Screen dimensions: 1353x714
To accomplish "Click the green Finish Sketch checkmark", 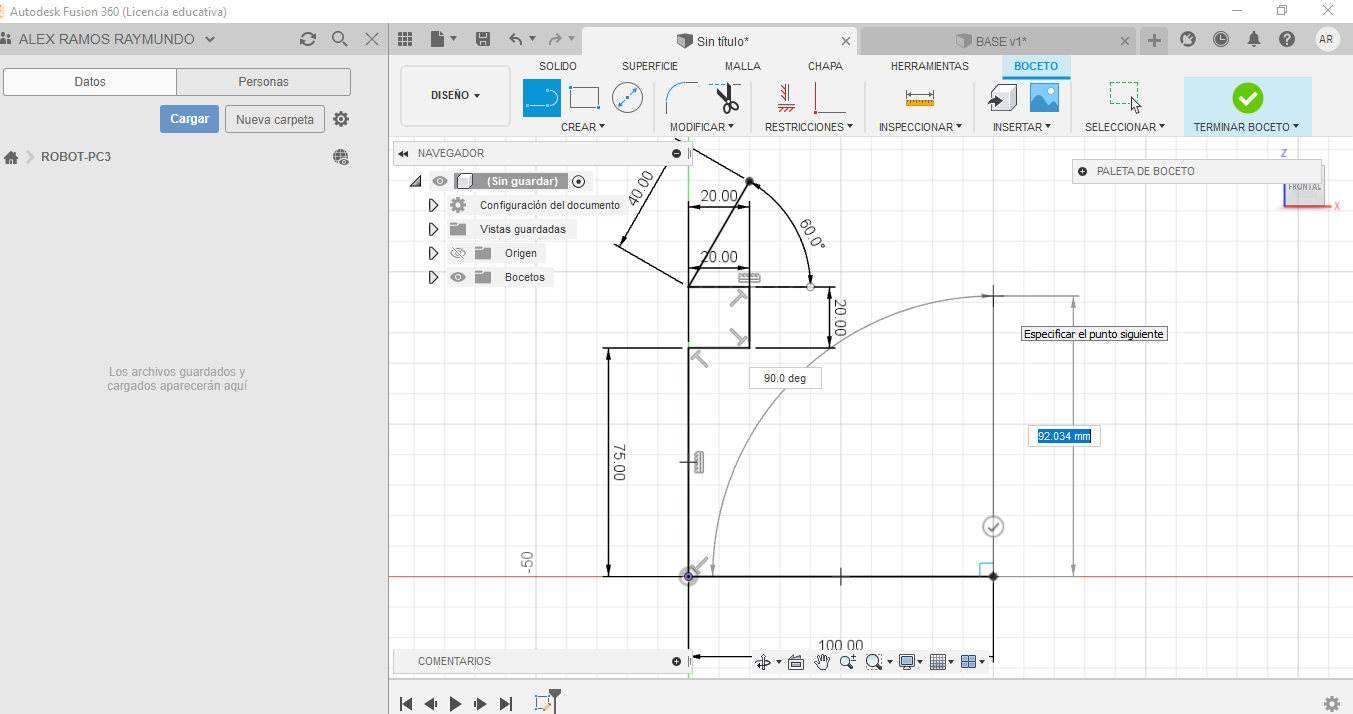I will tap(1247, 98).
